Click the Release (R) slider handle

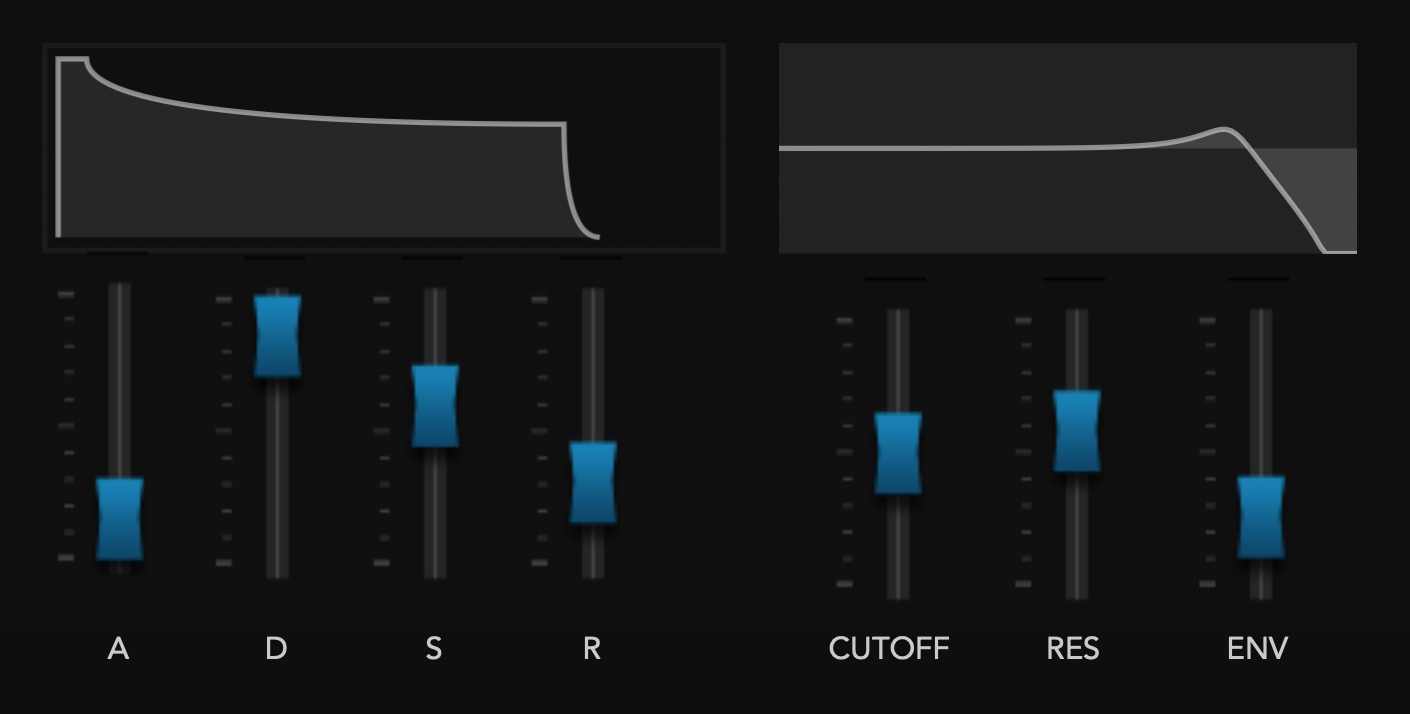coord(593,482)
